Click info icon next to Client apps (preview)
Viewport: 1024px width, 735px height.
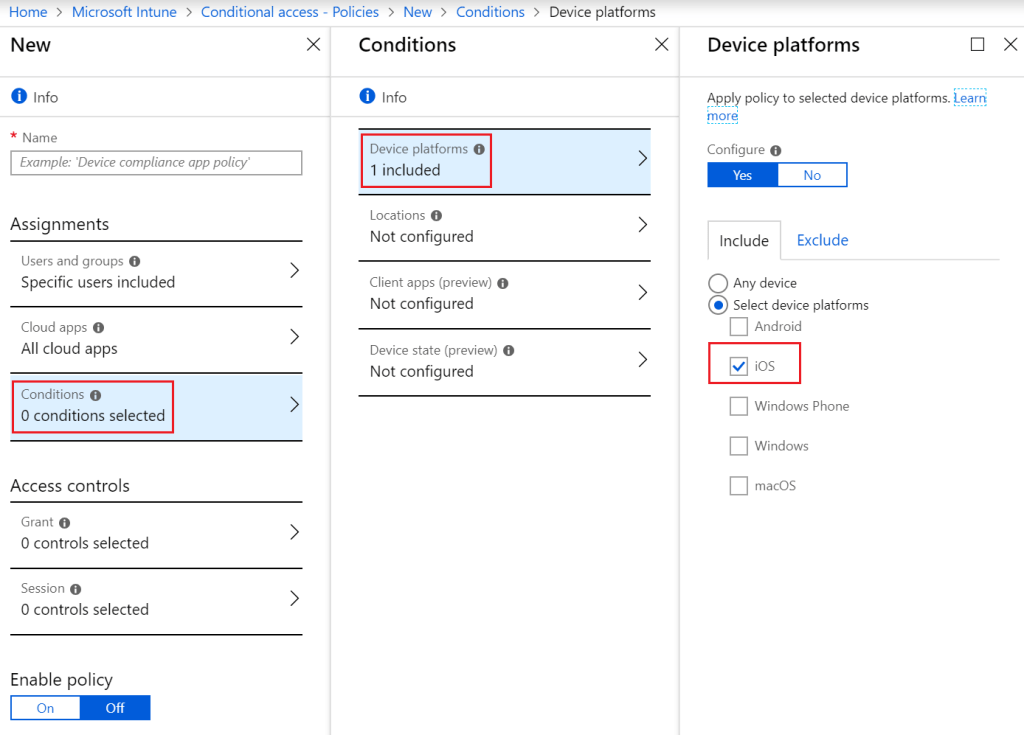tap(502, 283)
